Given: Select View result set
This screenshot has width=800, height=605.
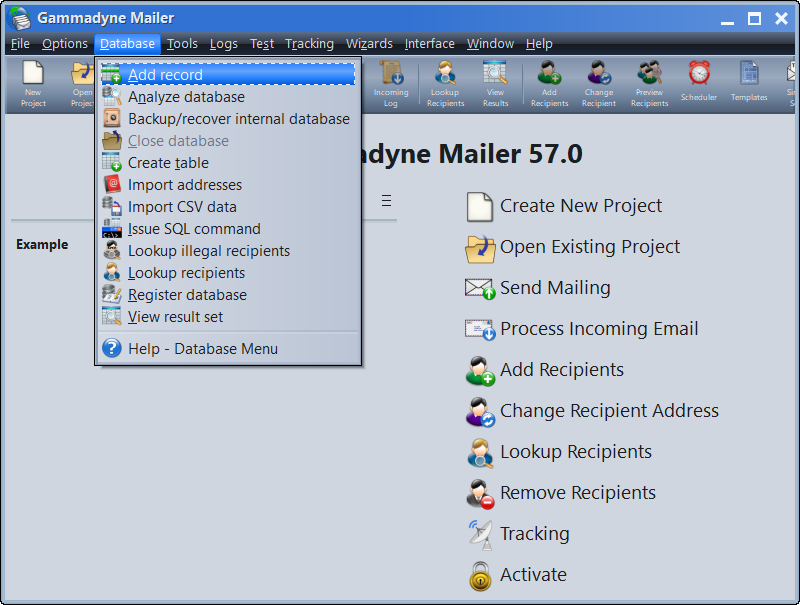Looking at the screenshot, I should (228, 316).
